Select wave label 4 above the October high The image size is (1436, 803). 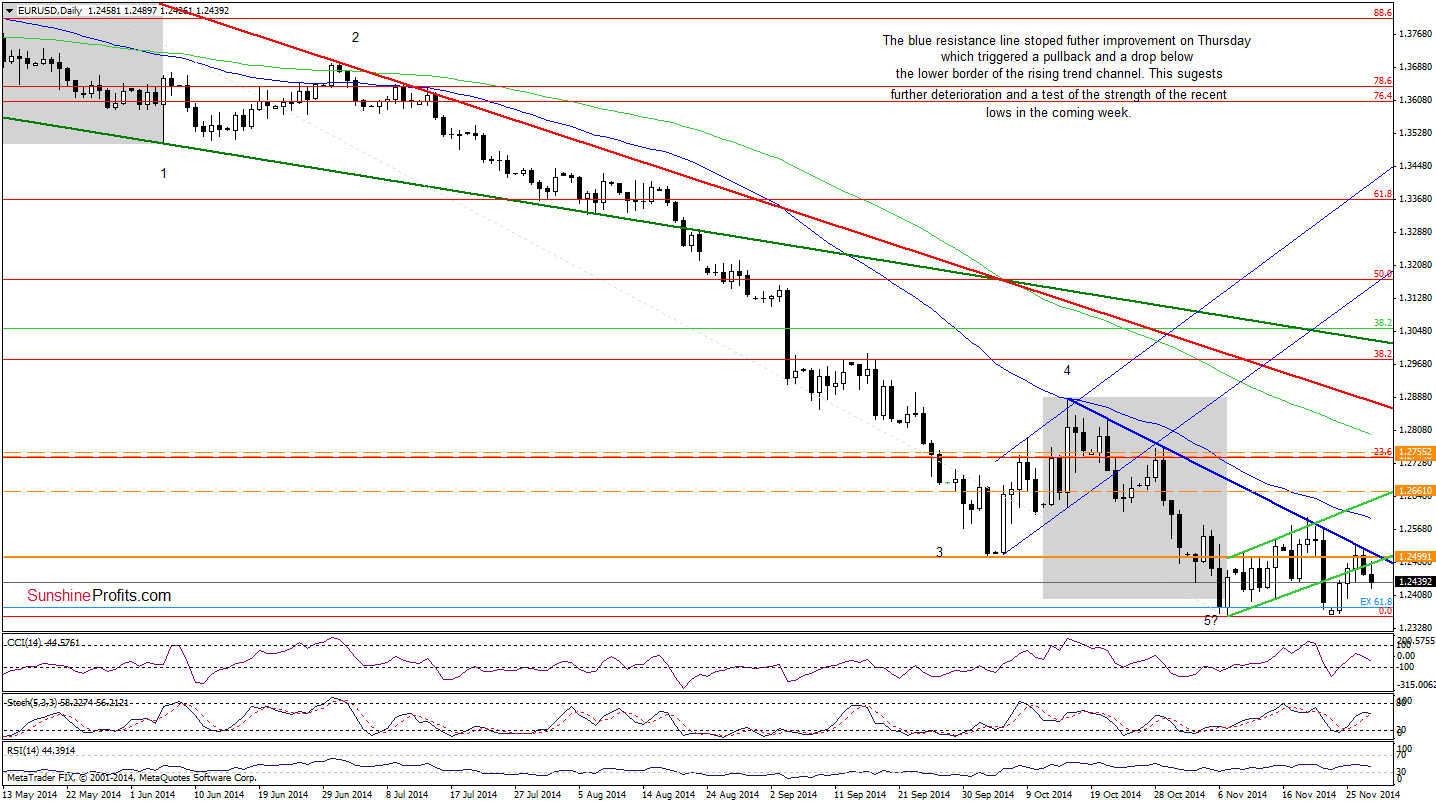(x=1067, y=370)
